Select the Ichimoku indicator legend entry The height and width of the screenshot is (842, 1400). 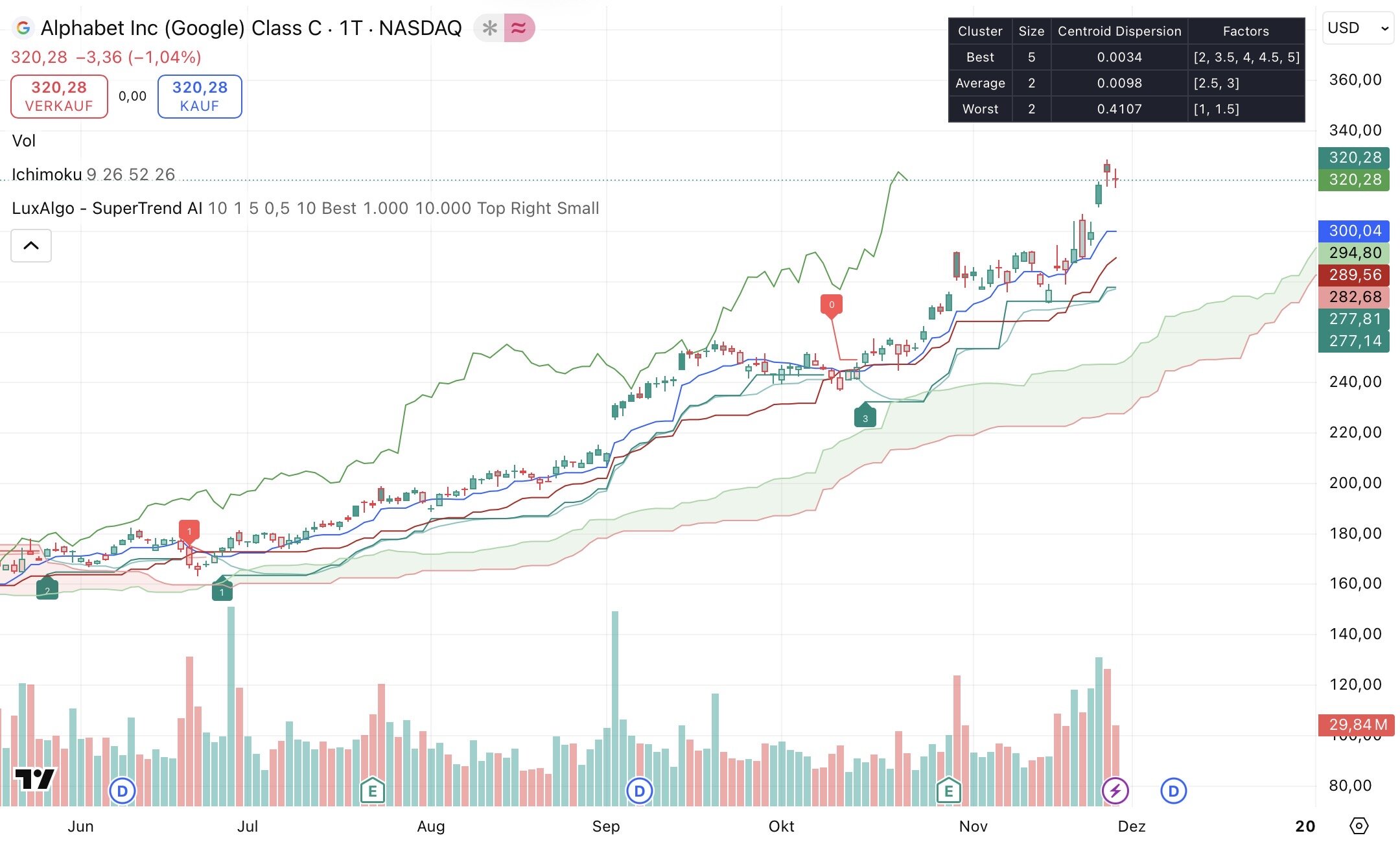coord(47,174)
